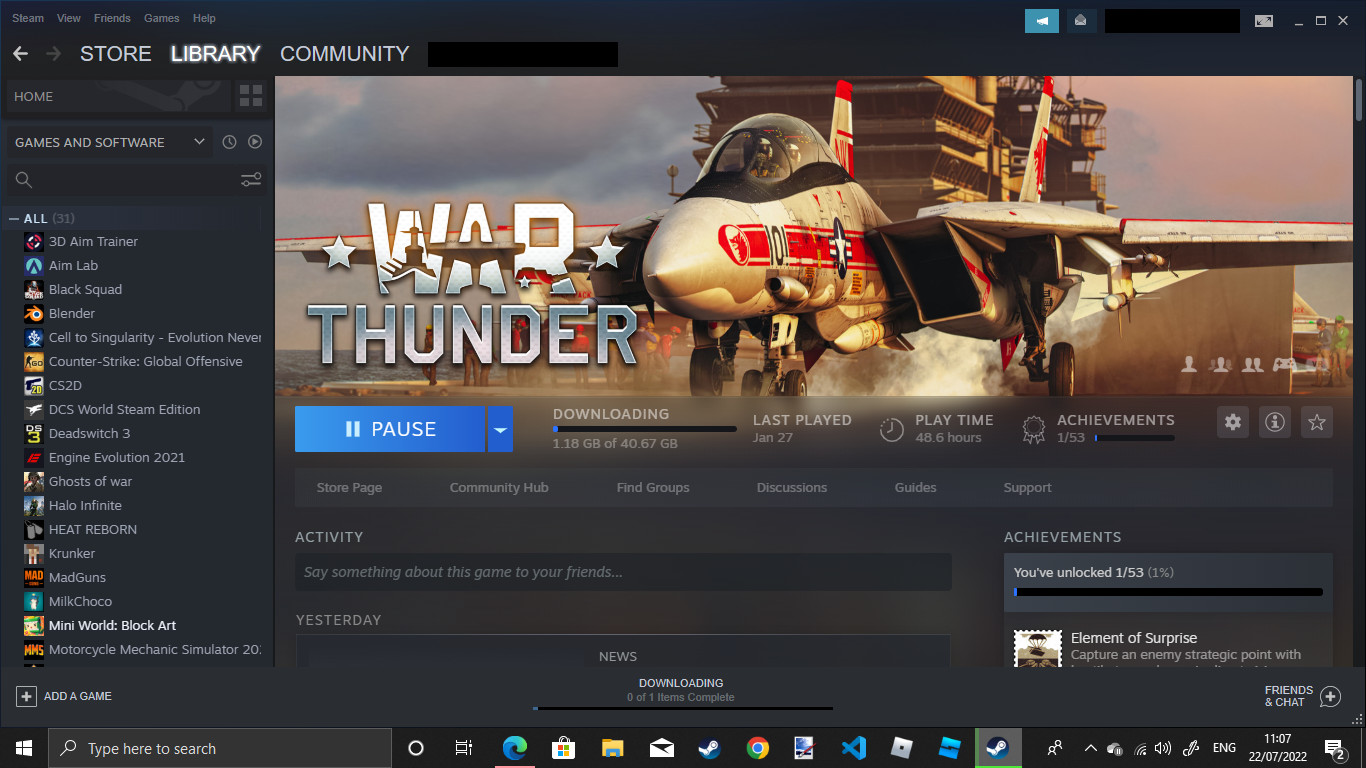Add War Thunder to favorites star
This screenshot has width=1366, height=768.
click(1317, 422)
